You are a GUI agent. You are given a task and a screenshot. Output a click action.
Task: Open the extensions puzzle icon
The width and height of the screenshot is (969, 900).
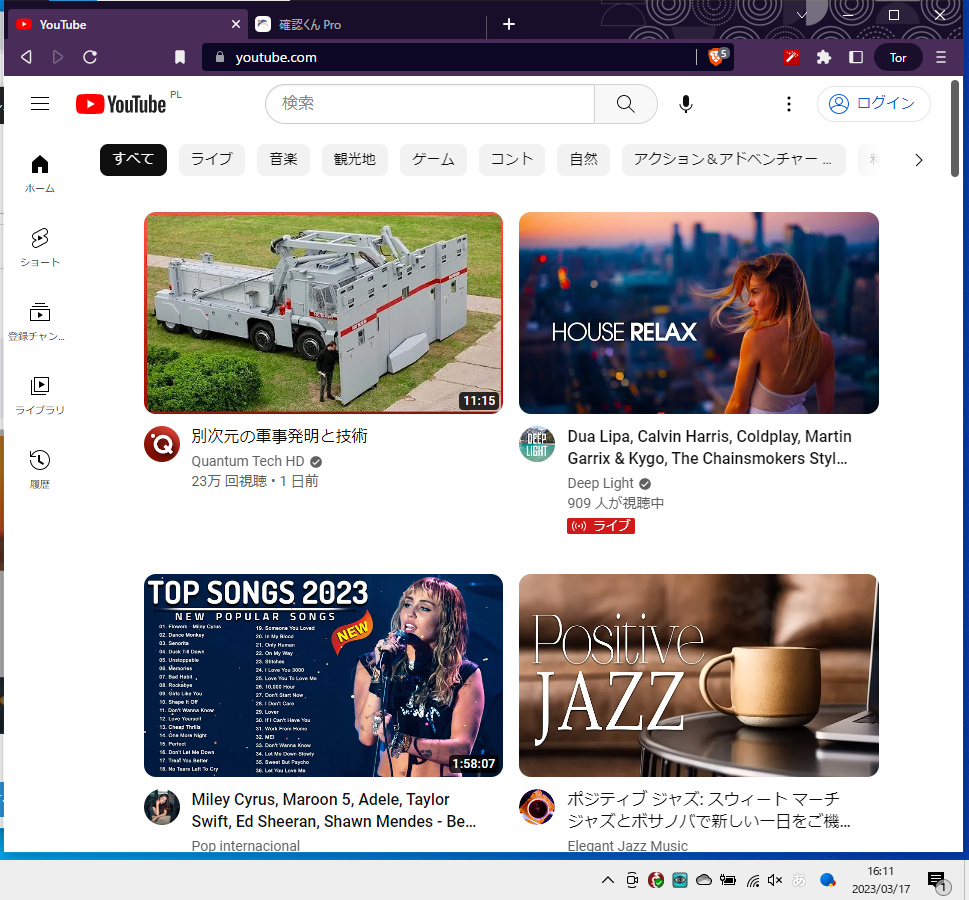(824, 57)
